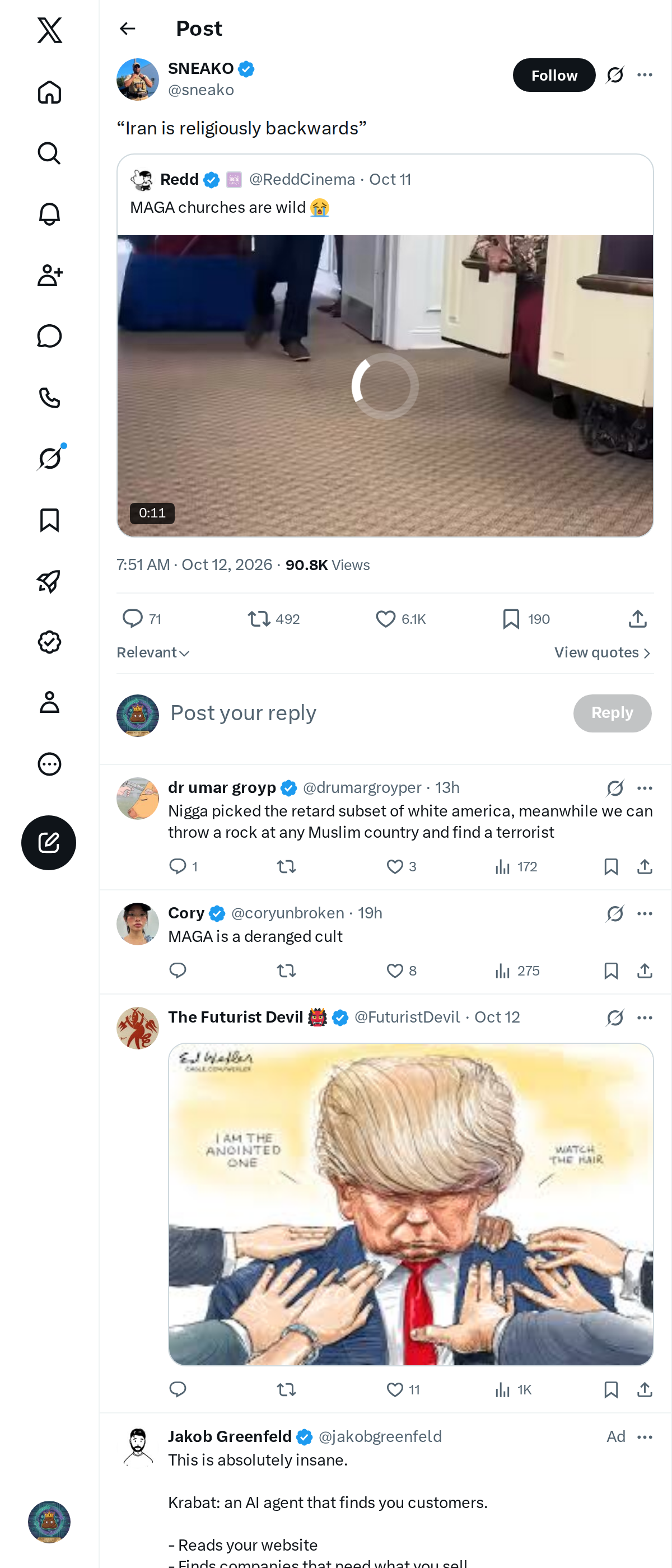Play the MAGA churches quoted video
This screenshot has width=672, height=1568.
(x=385, y=386)
